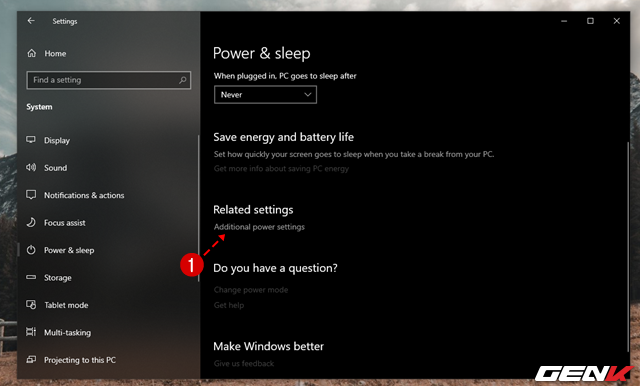The image size is (640, 386).
Task: Select Power & sleep in sidebar
Action: (69, 250)
